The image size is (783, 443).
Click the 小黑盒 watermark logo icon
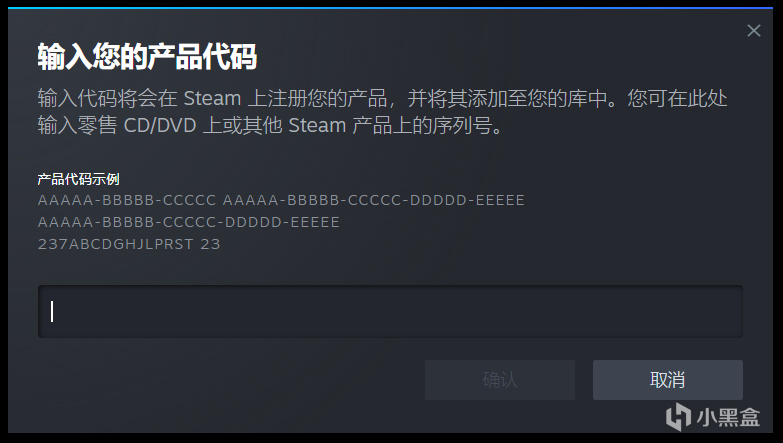678,417
